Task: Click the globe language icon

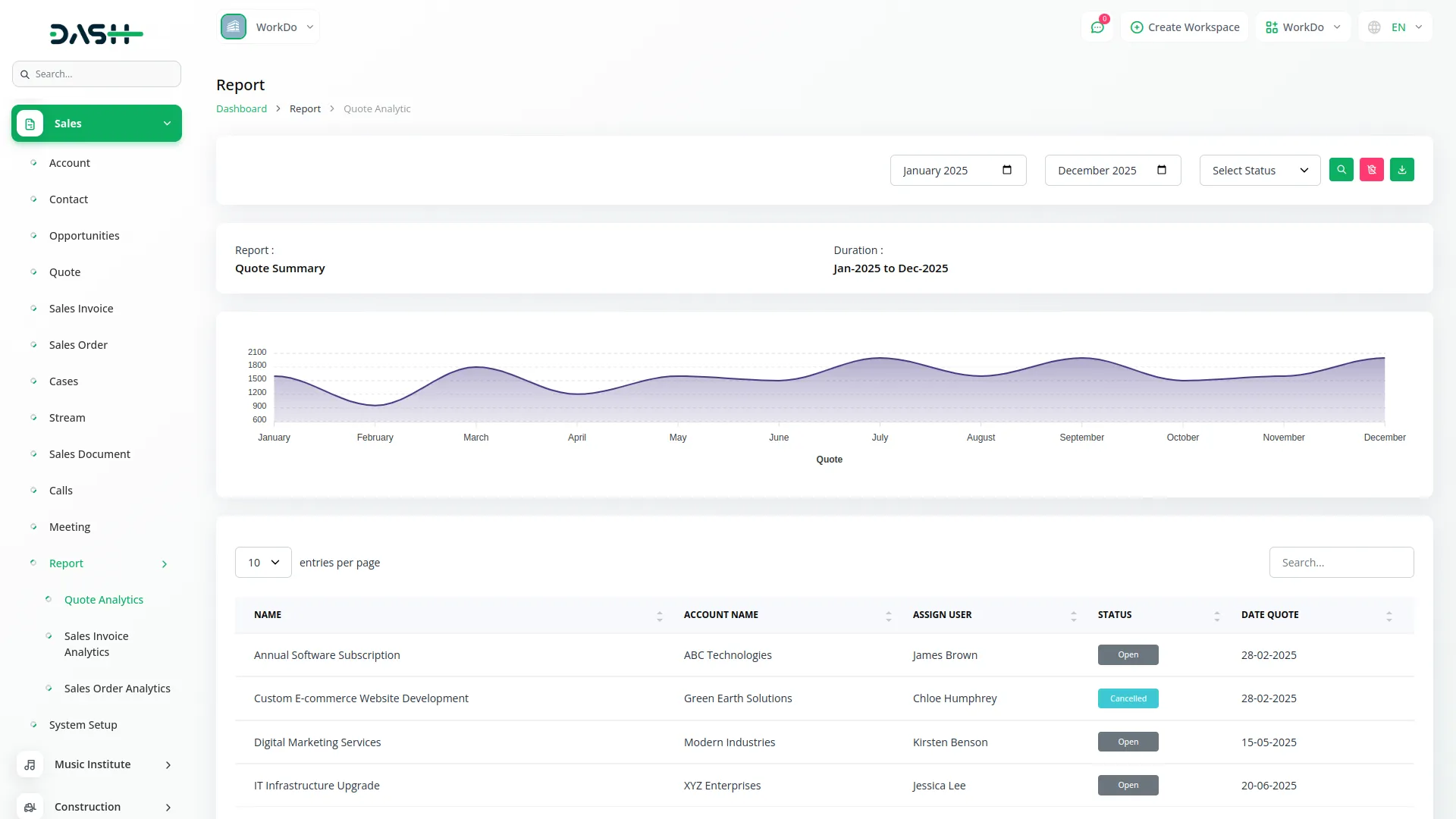Action: [x=1374, y=27]
